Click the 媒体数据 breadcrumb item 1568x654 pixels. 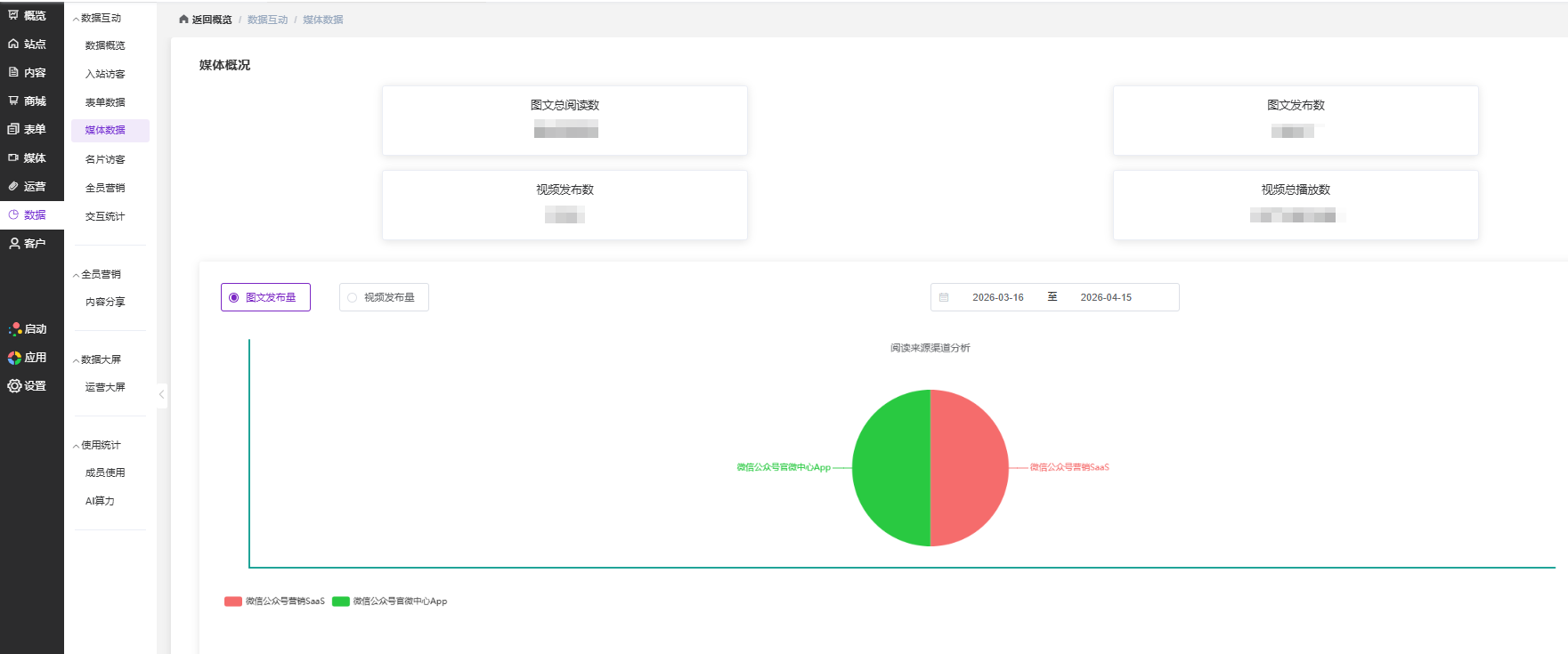323,20
